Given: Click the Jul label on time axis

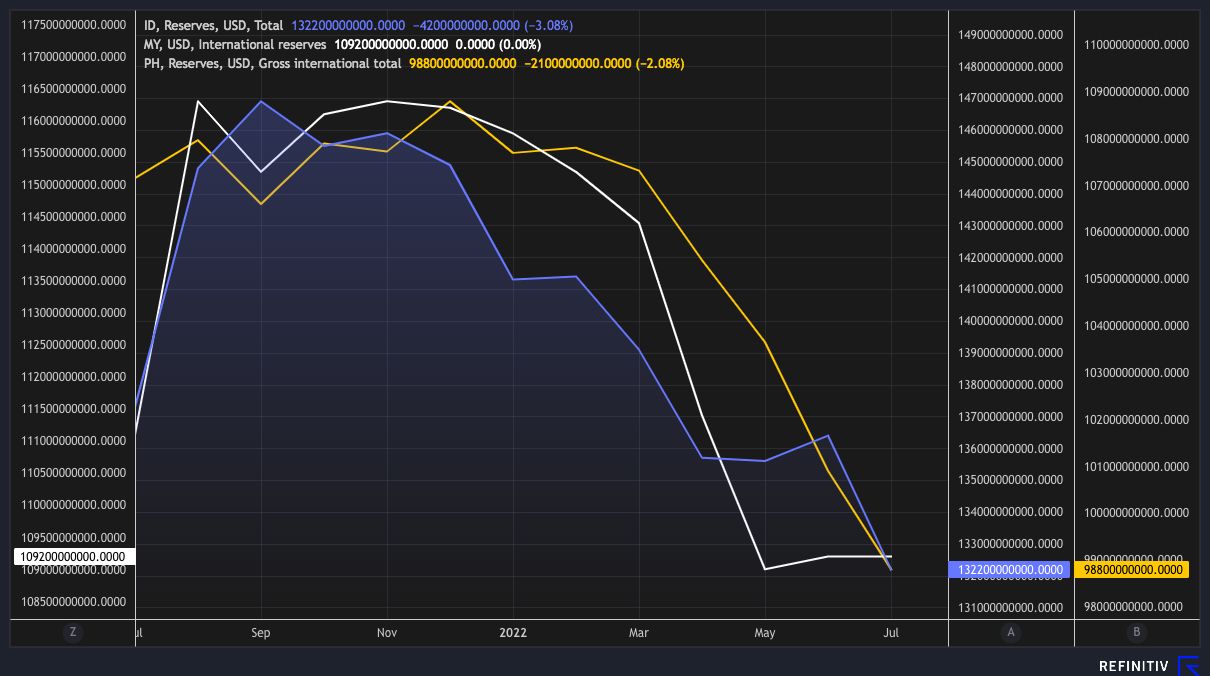Looking at the screenshot, I should coord(891,632).
